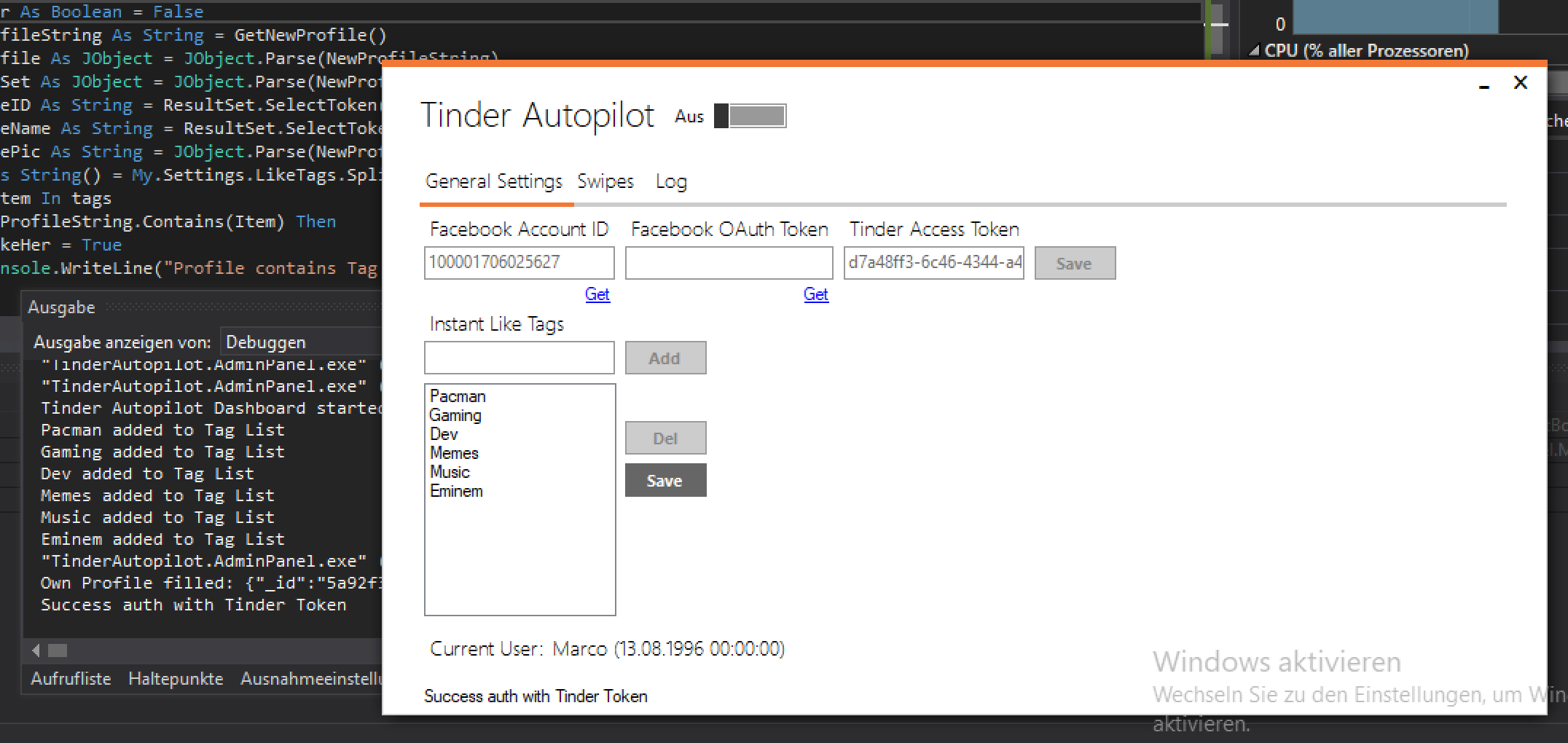Click the code line with GetNewProfile()
The height and width of the screenshot is (743, 1568).
194,35
